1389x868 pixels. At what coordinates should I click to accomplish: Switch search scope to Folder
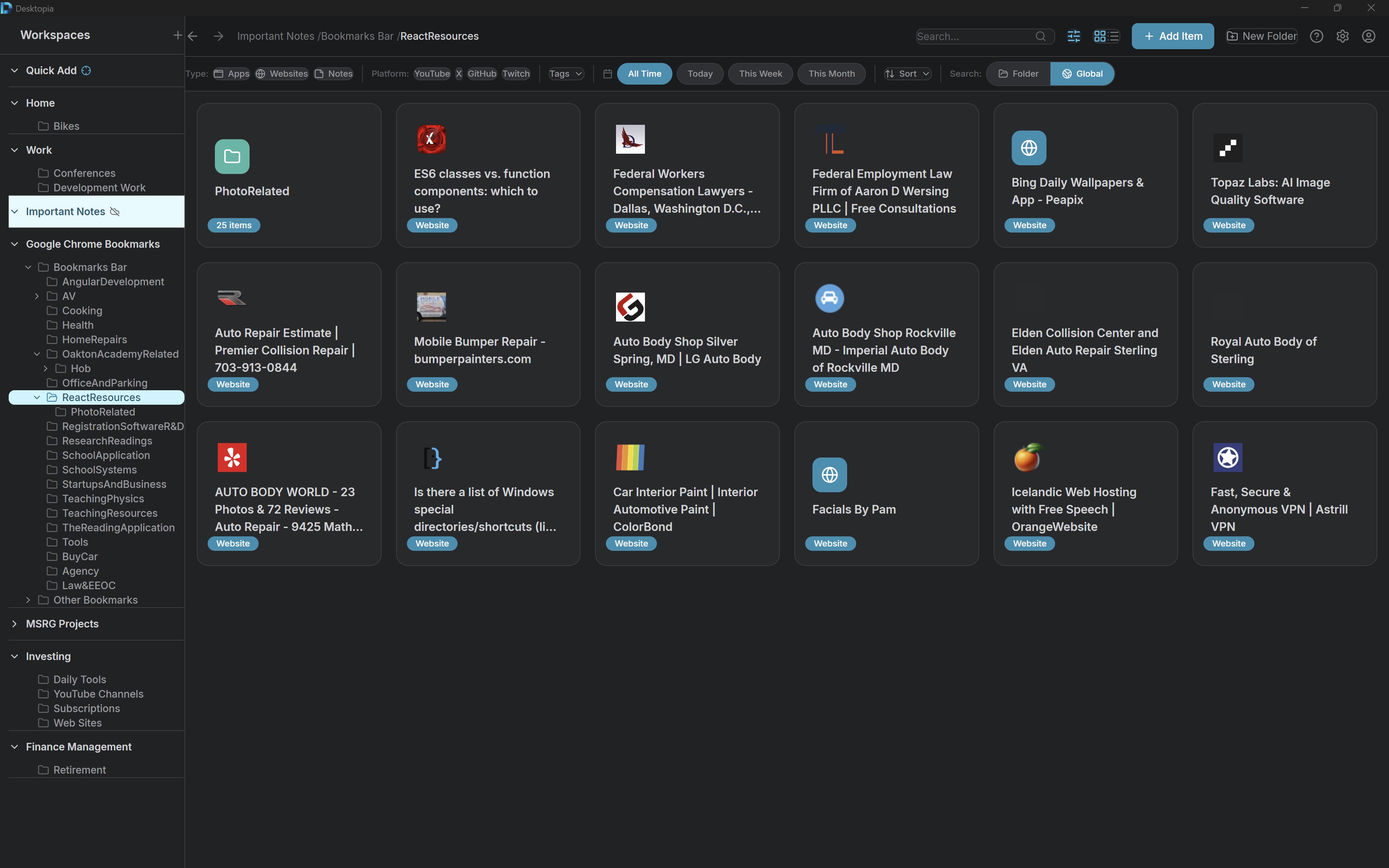[1018, 73]
